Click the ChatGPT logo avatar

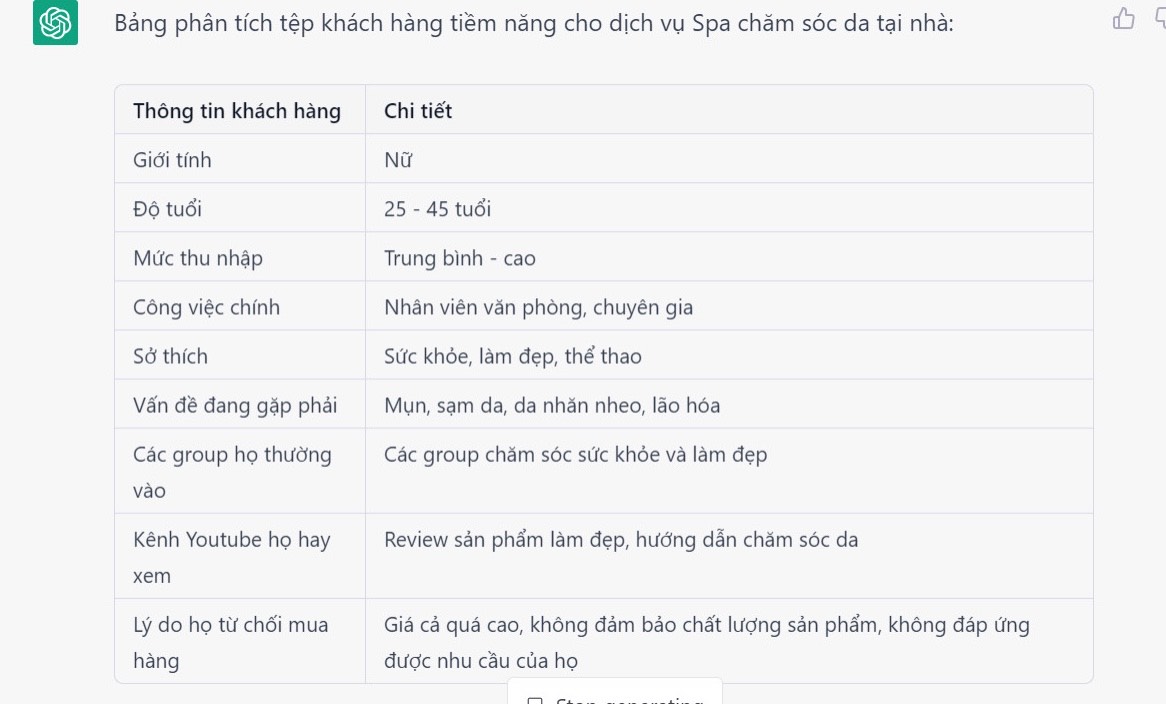(55, 23)
